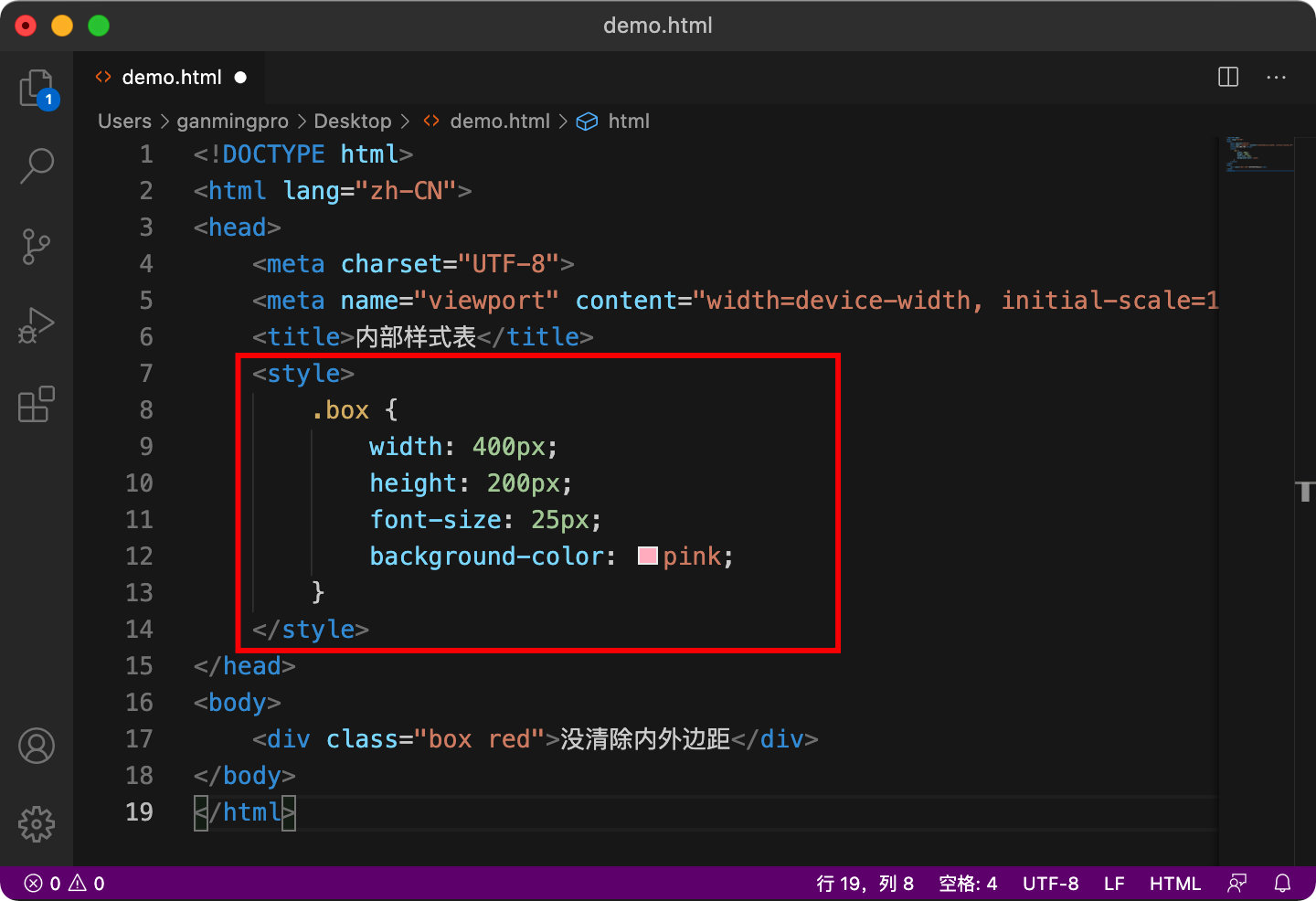Open the Accounts menu icon
This screenshot has height=901, width=1316.
coord(37,746)
